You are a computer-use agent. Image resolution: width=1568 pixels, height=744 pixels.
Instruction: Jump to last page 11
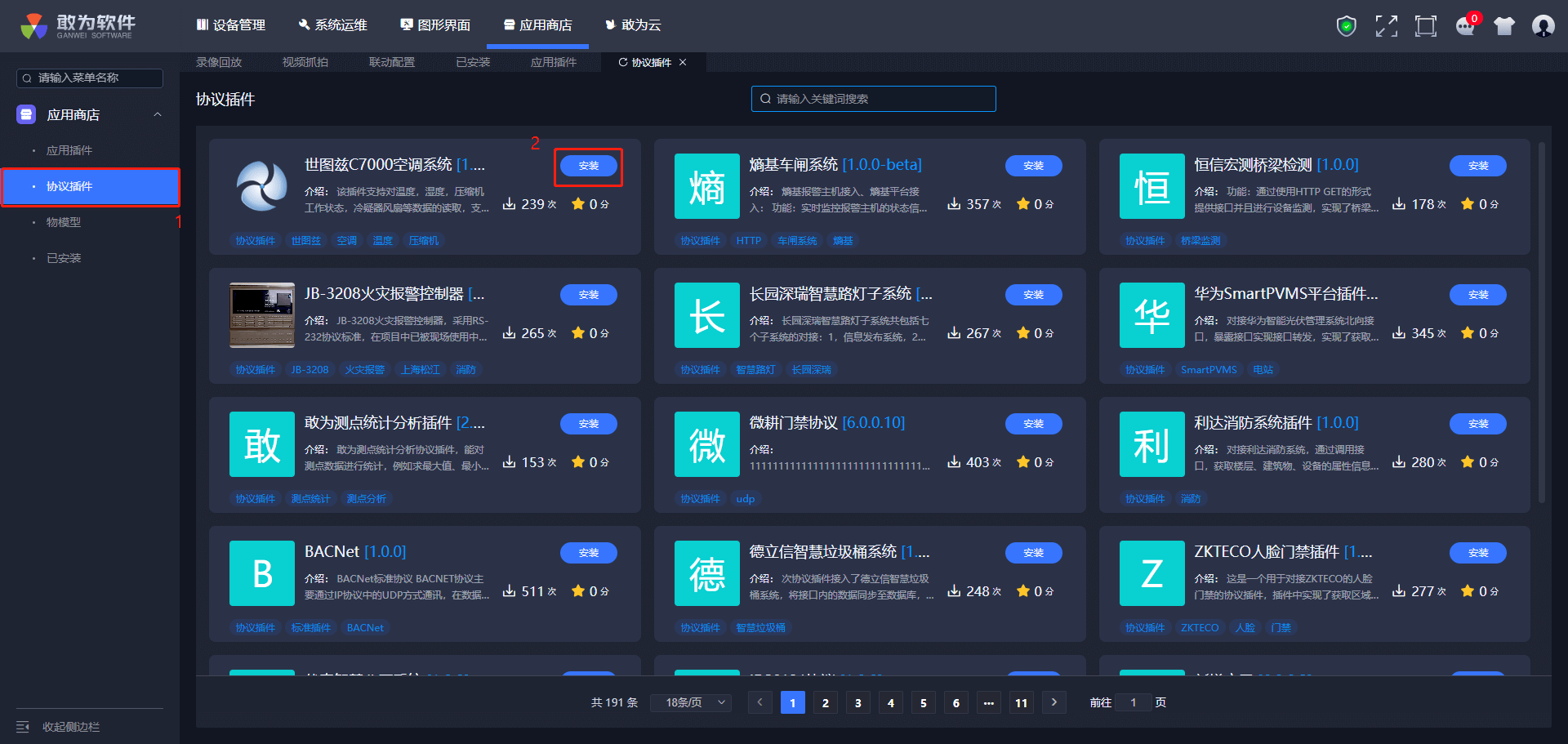pyautogui.click(x=1022, y=702)
